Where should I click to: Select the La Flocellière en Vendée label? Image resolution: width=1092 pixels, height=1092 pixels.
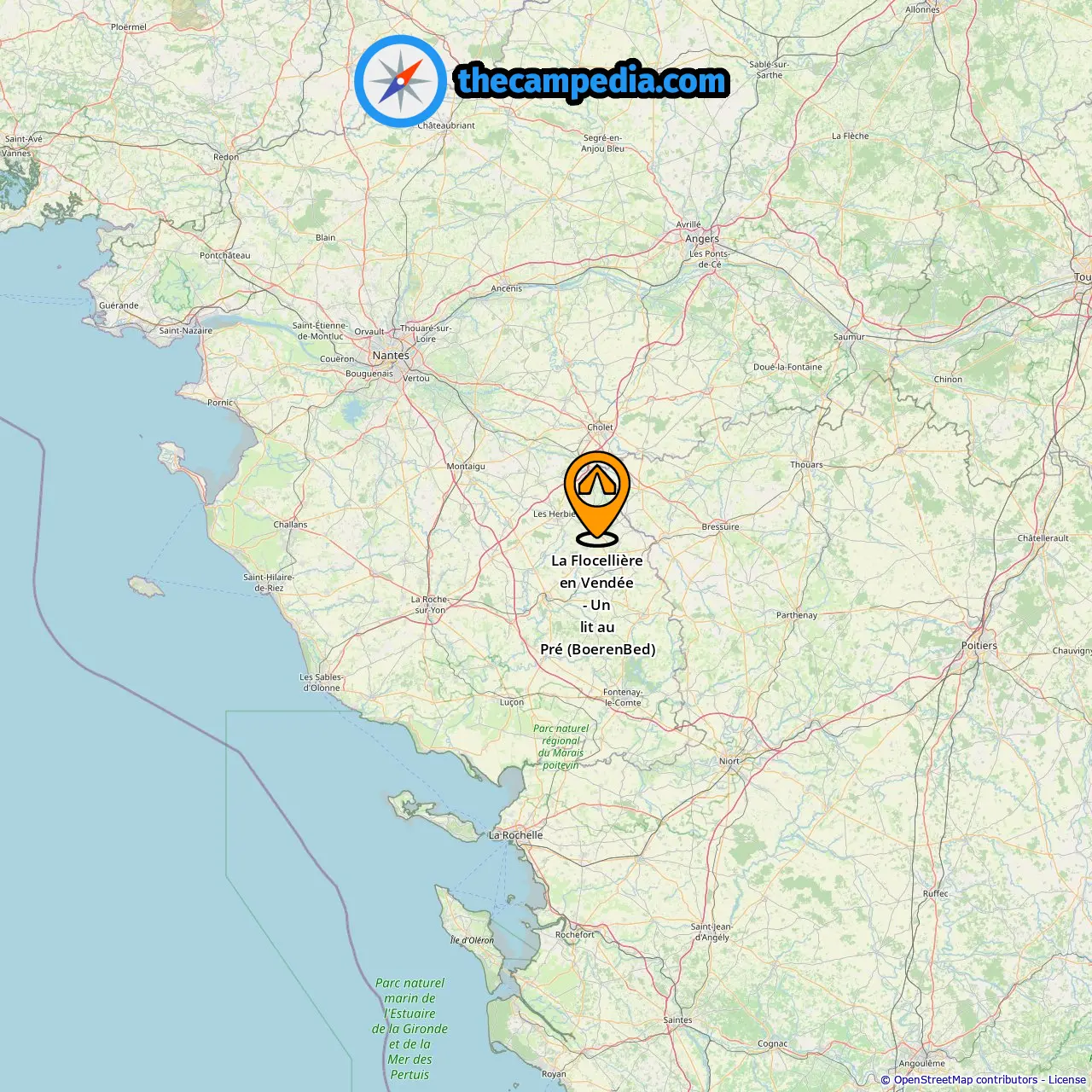[597, 605]
